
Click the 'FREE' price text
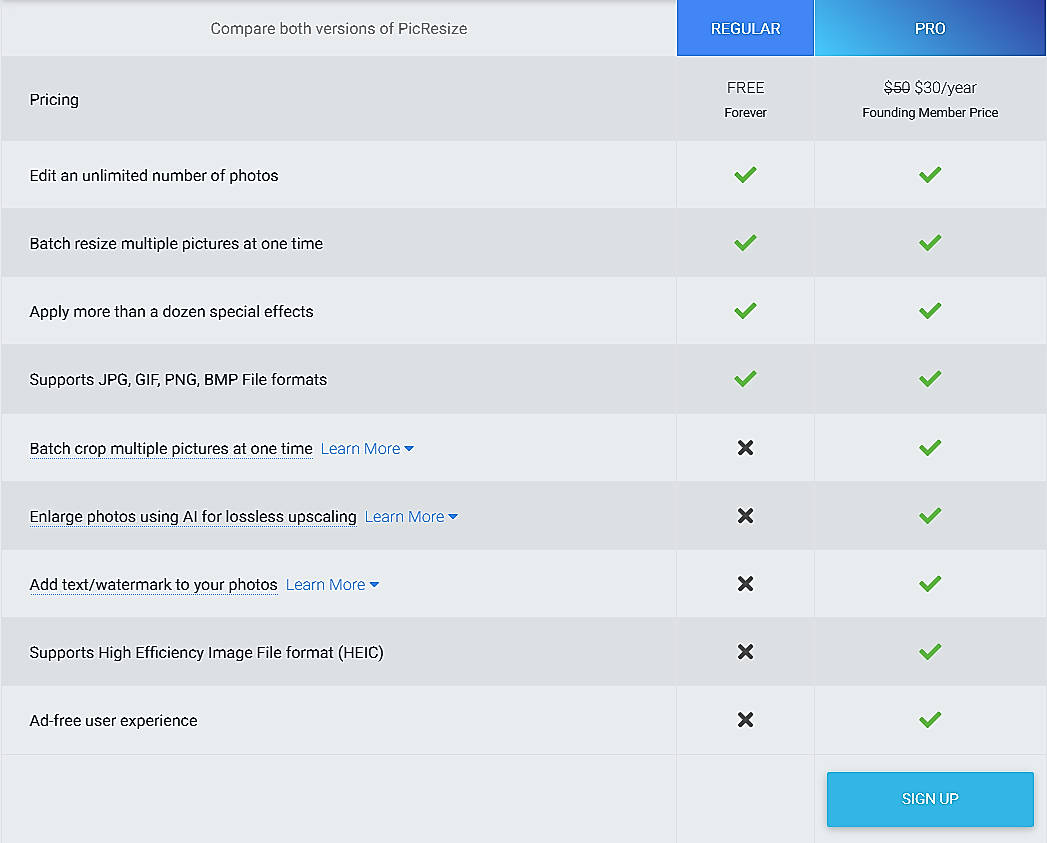(x=745, y=88)
